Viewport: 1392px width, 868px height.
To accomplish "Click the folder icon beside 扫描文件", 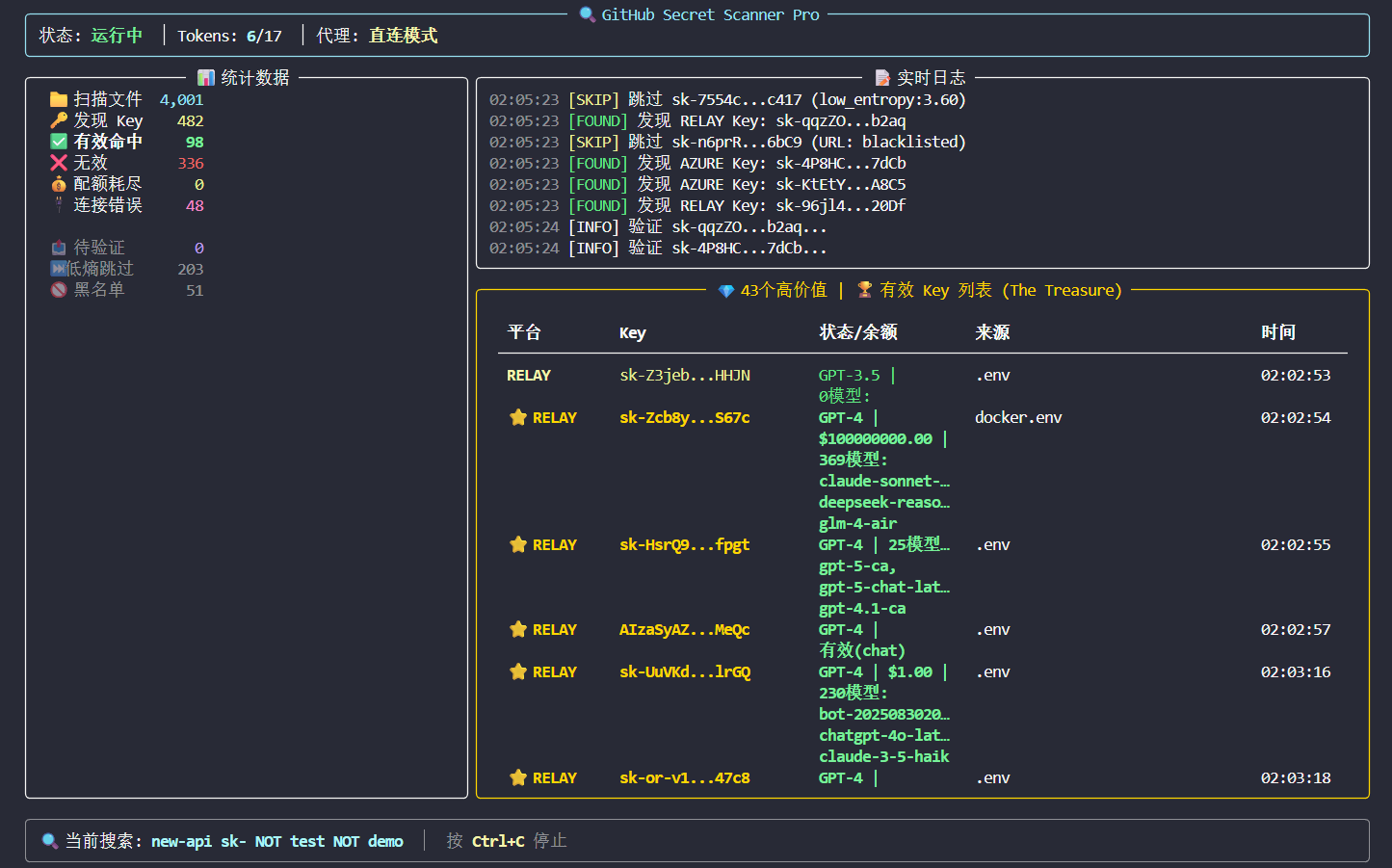I will coord(59,99).
